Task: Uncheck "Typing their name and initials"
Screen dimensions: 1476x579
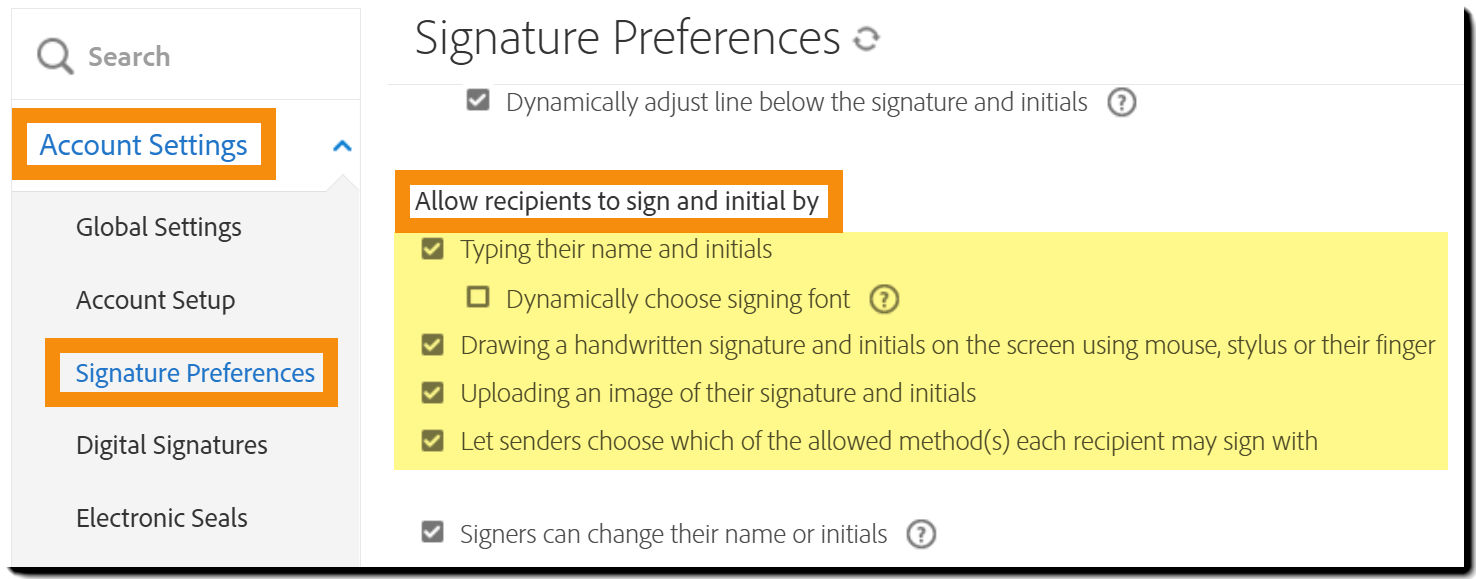Action: click(431, 248)
